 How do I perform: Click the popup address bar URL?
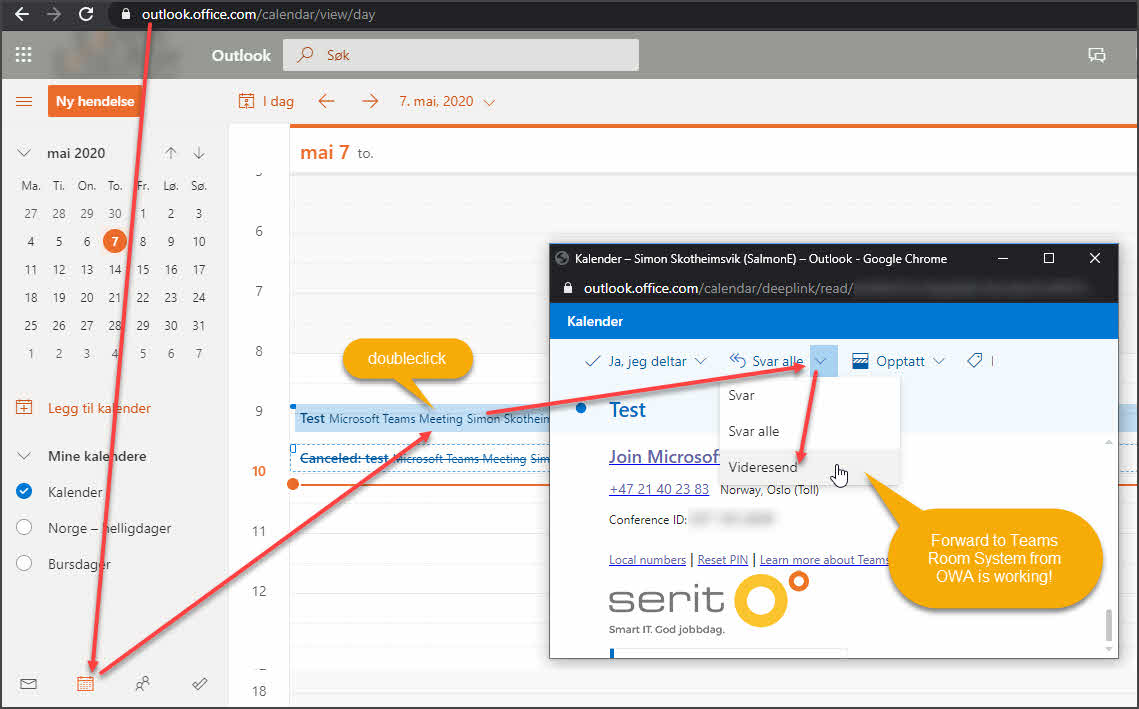[x=718, y=288]
